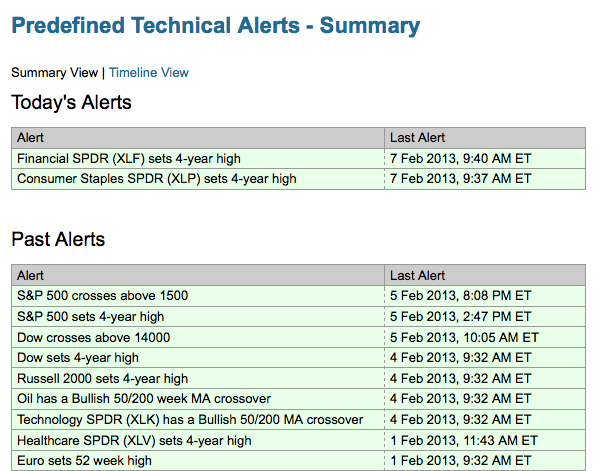The width and height of the screenshot is (608, 471).
Task: Click the Today's Alerts heading
Action: pos(71,103)
